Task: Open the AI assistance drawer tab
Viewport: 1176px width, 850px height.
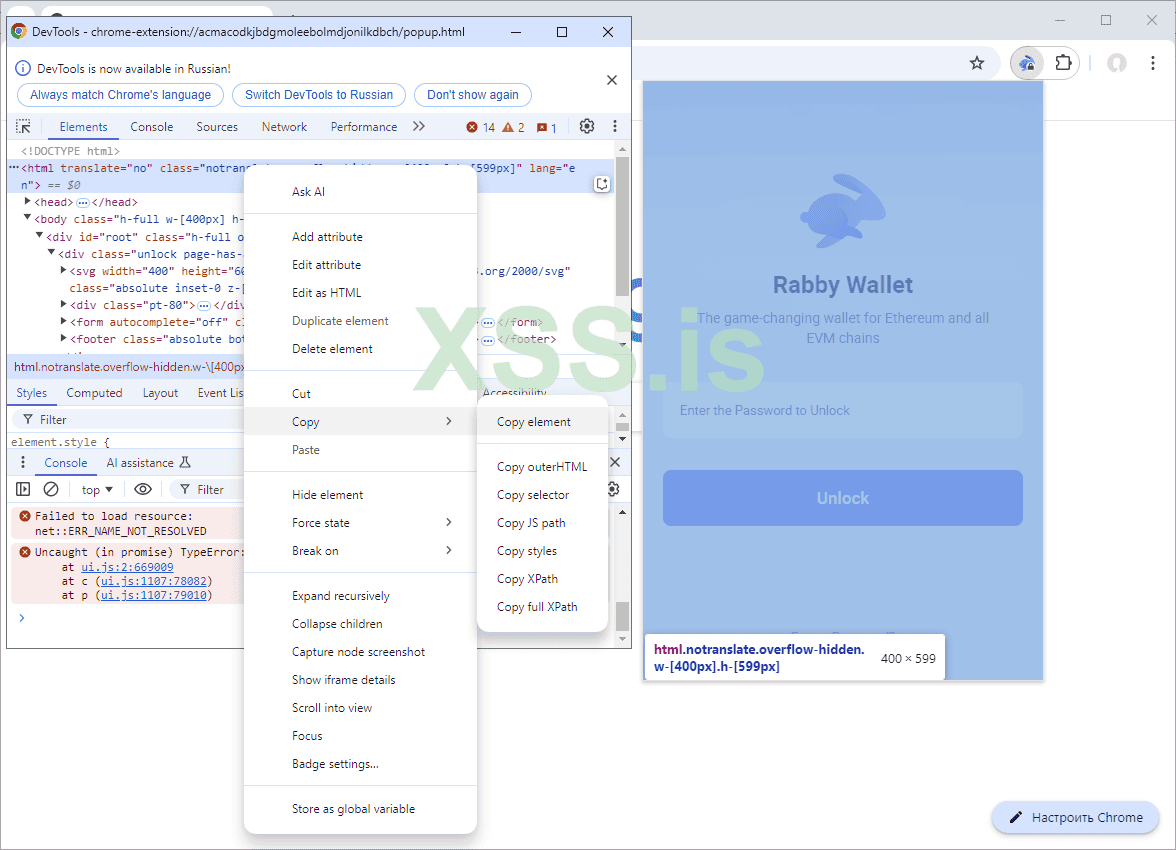Action: tap(148, 463)
